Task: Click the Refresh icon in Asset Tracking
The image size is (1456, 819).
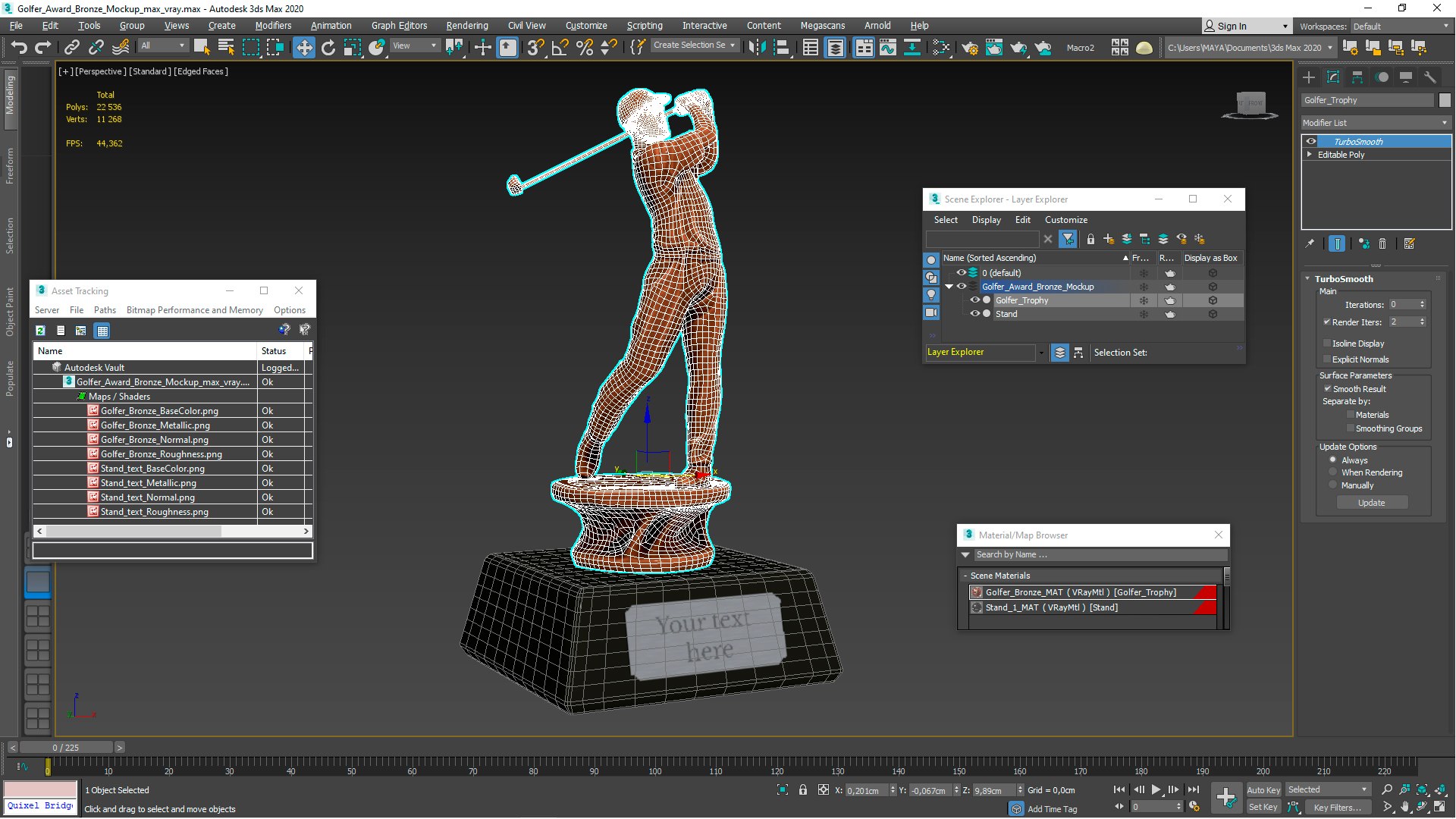Action: click(x=40, y=331)
